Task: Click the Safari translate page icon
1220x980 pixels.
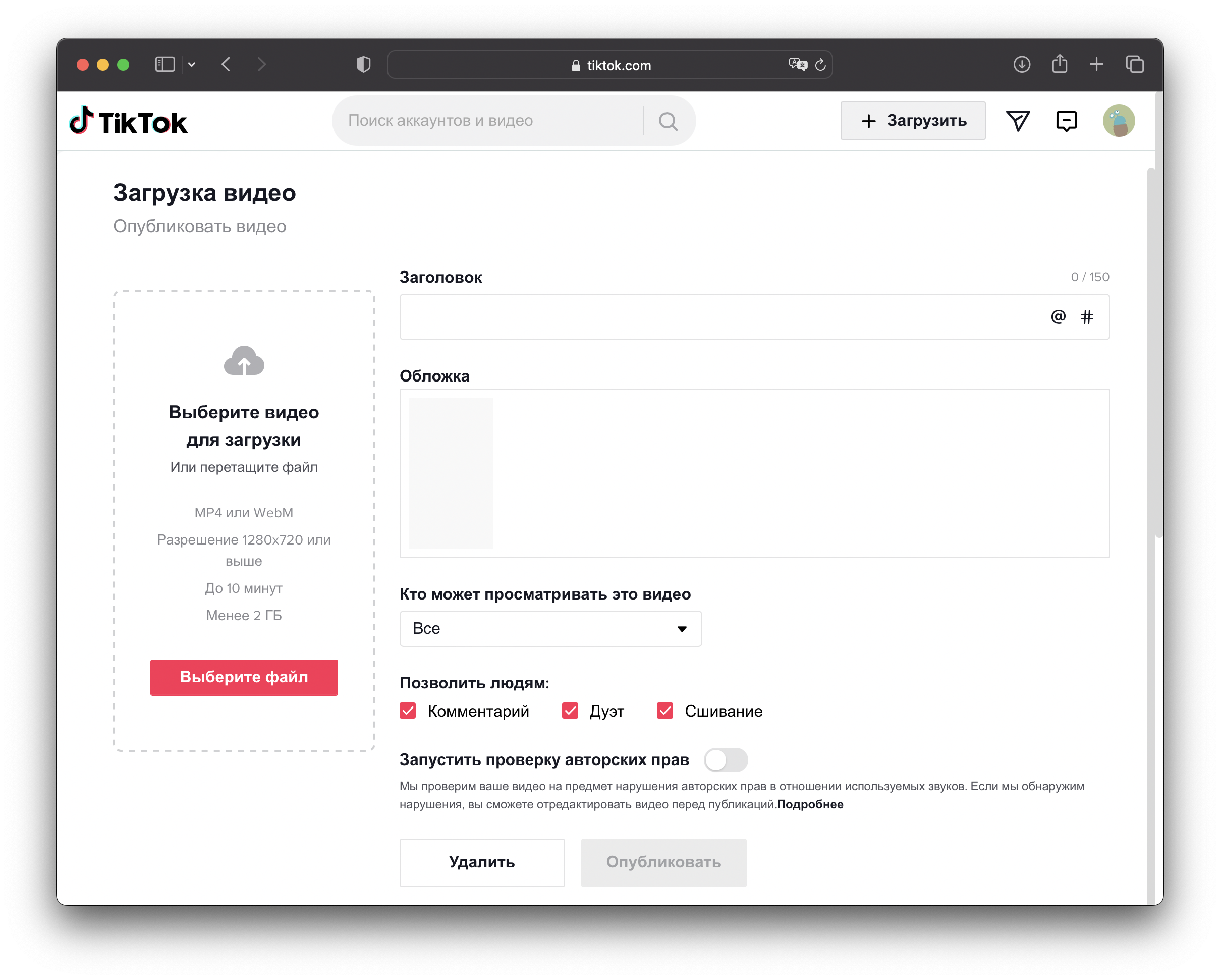Action: pyautogui.click(x=797, y=65)
